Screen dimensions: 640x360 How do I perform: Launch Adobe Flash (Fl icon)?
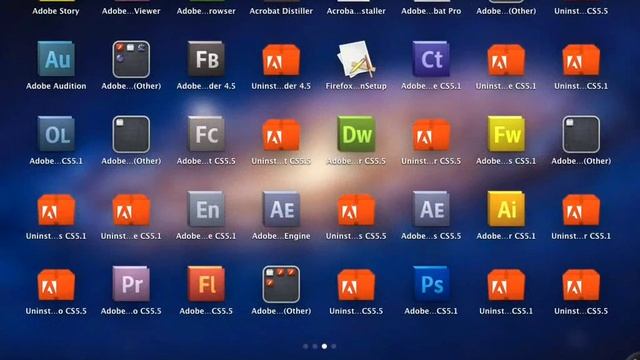pyautogui.click(x=206, y=284)
